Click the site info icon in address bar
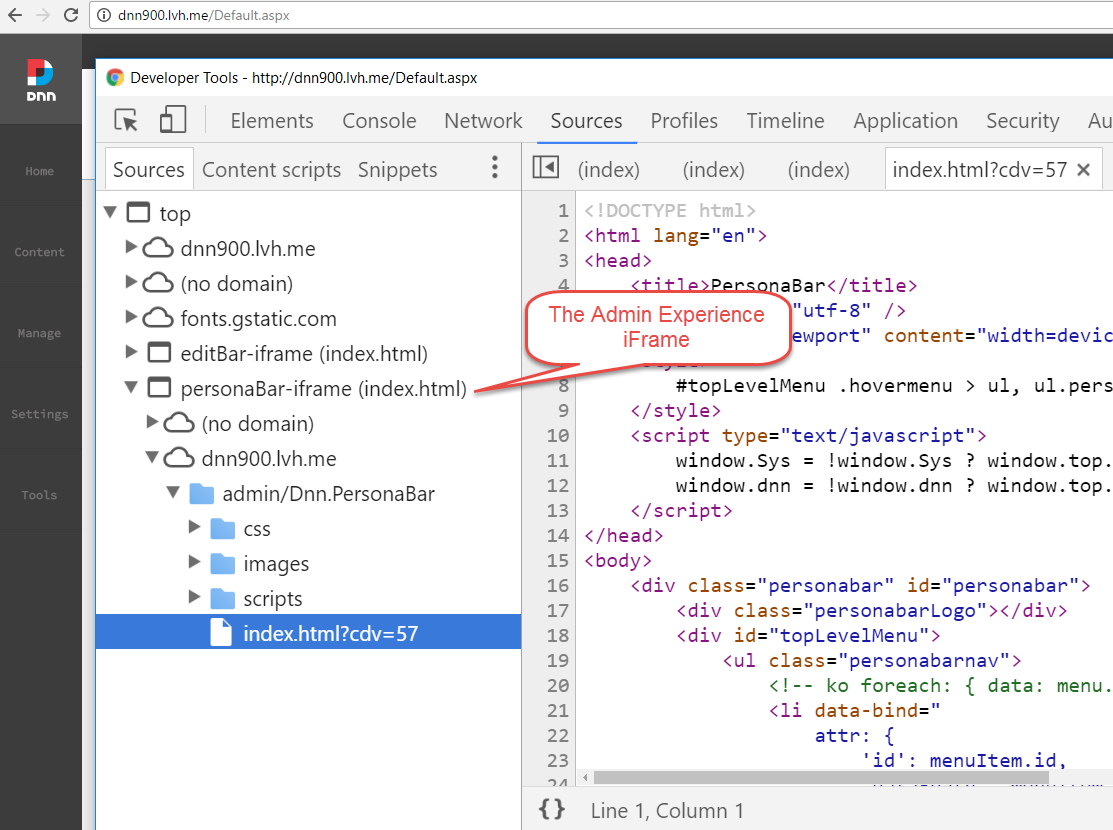The height and width of the screenshot is (830, 1113). click(x=104, y=15)
